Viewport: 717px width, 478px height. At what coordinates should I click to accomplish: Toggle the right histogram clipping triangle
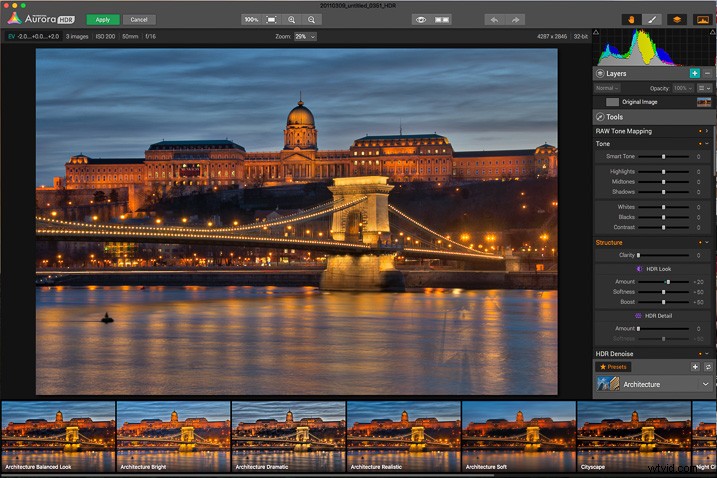pyautogui.click(x=713, y=32)
